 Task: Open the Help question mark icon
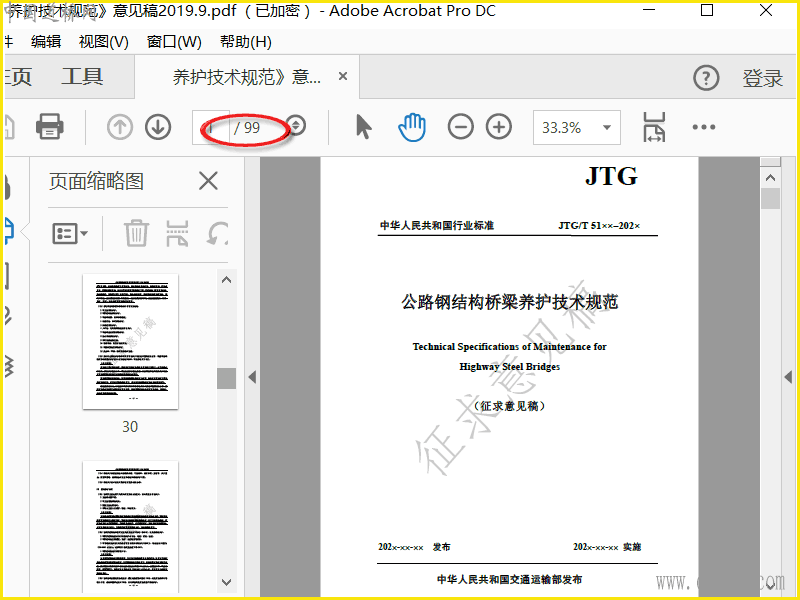pos(706,78)
